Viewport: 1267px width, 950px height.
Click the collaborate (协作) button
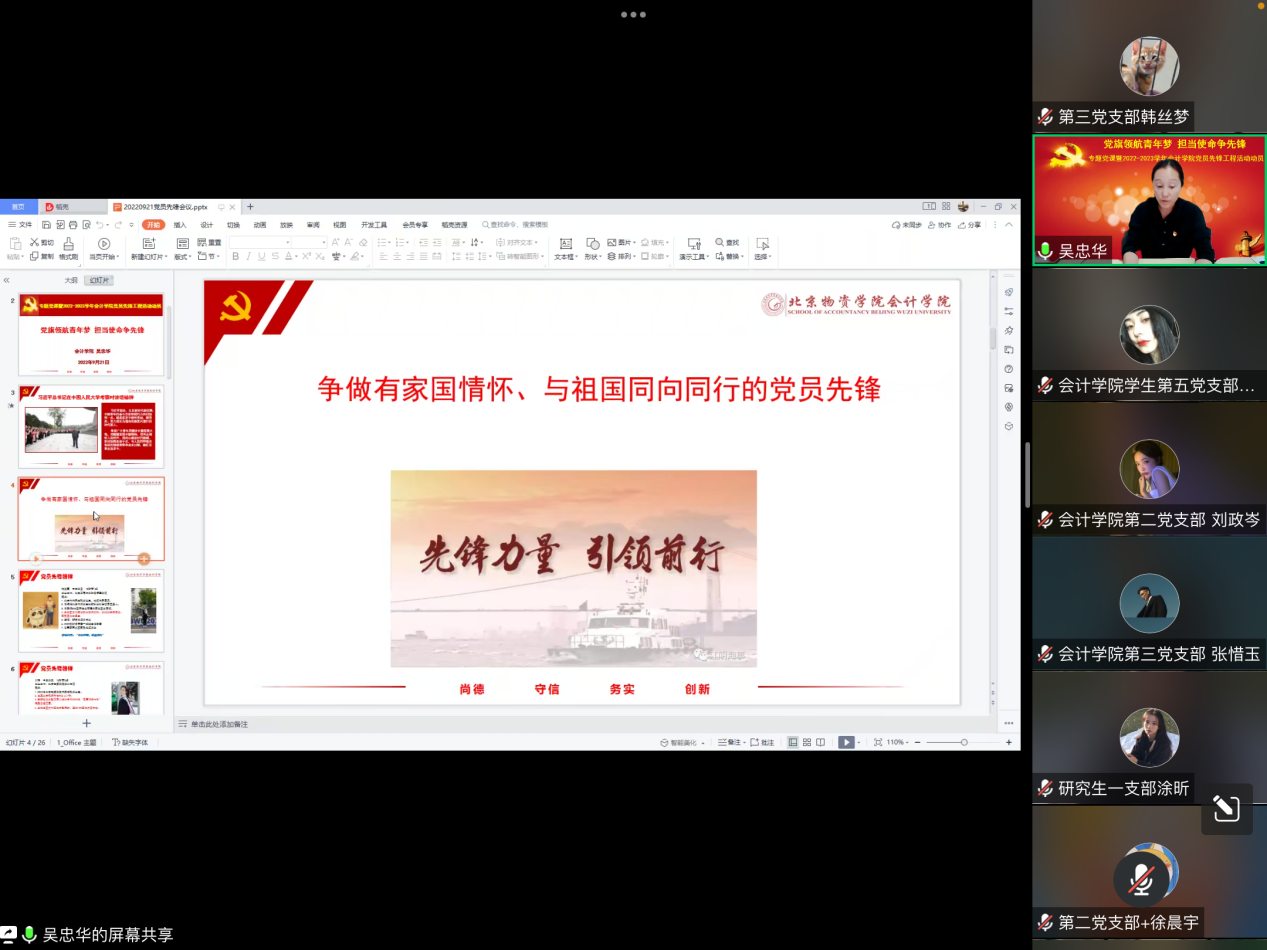point(939,225)
